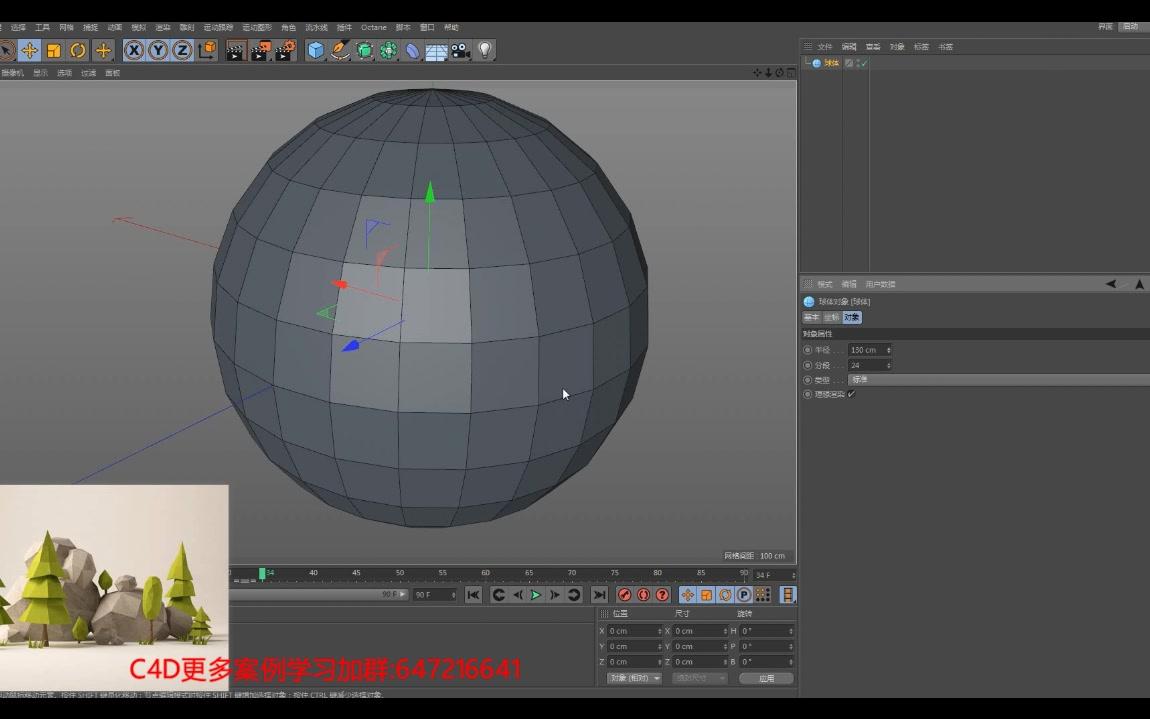Uncheck the 理想渲染 checkbox in sphere attributes
This screenshot has width=1150, height=719.
pyautogui.click(x=849, y=394)
